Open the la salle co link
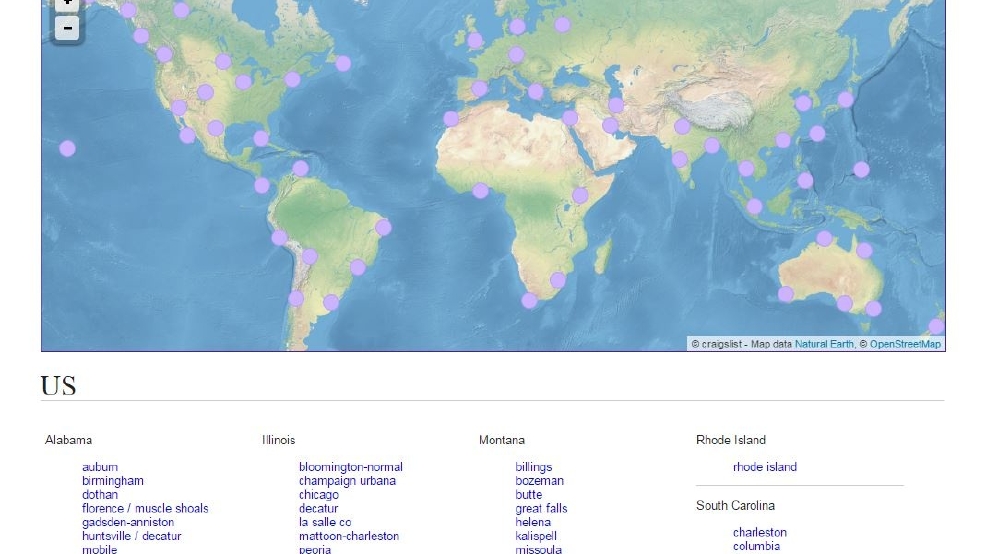Viewport: 986px width, 554px height. point(325,522)
